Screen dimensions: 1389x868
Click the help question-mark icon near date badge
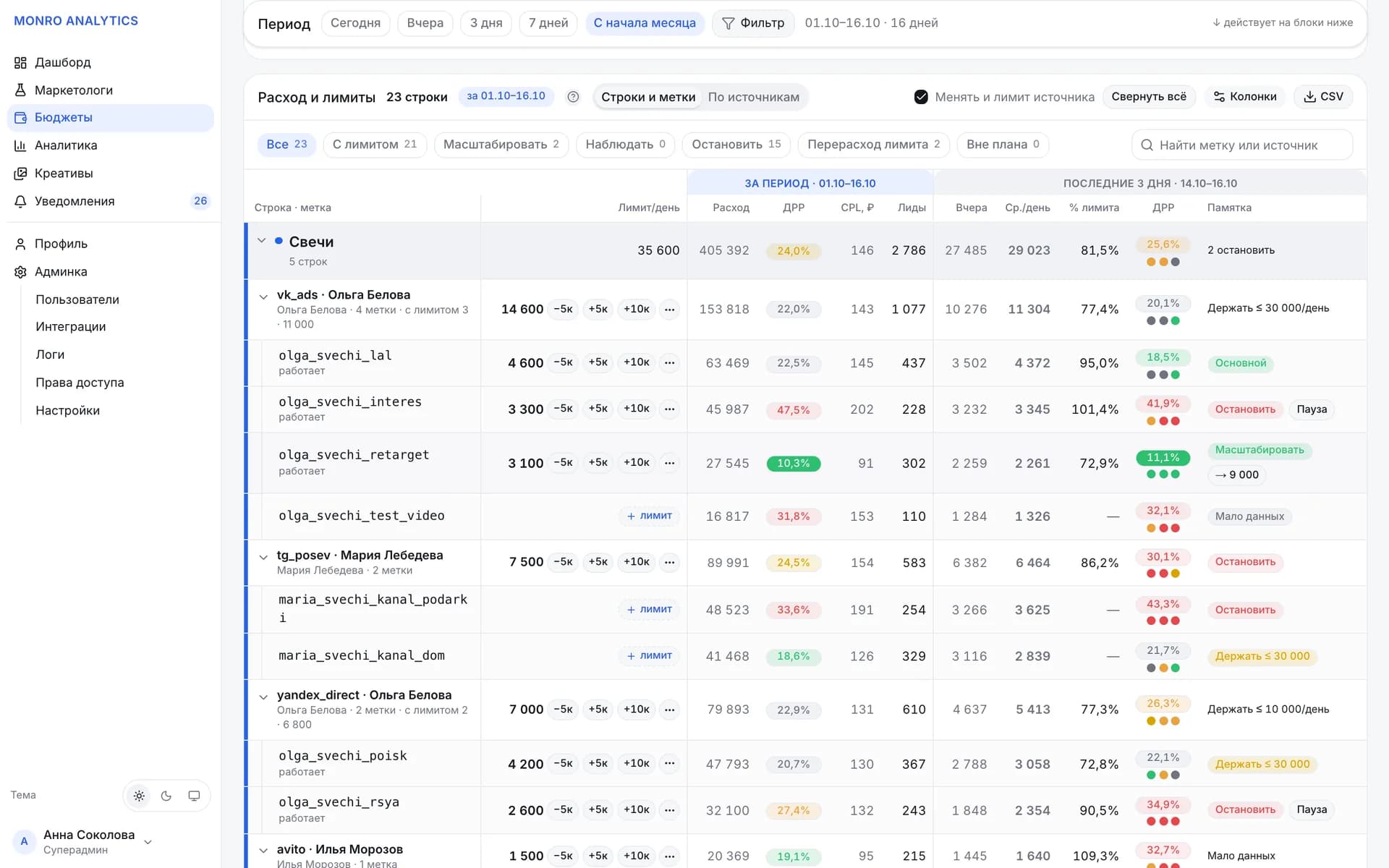pyautogui.click(x=573, y=97)
